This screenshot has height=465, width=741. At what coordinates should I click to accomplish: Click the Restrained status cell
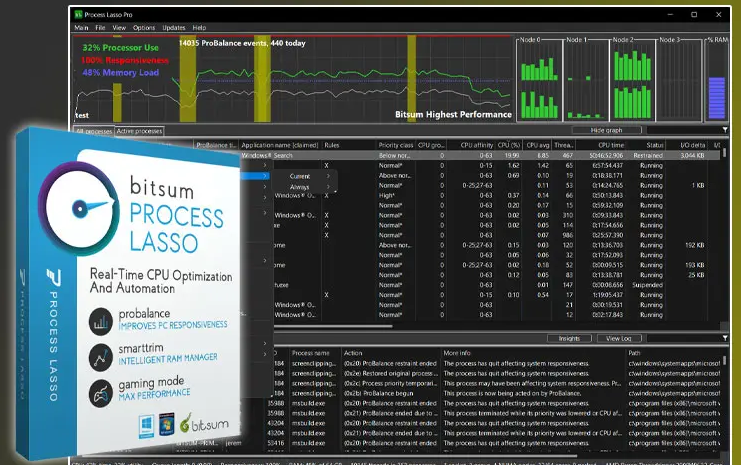coord(647,155)
